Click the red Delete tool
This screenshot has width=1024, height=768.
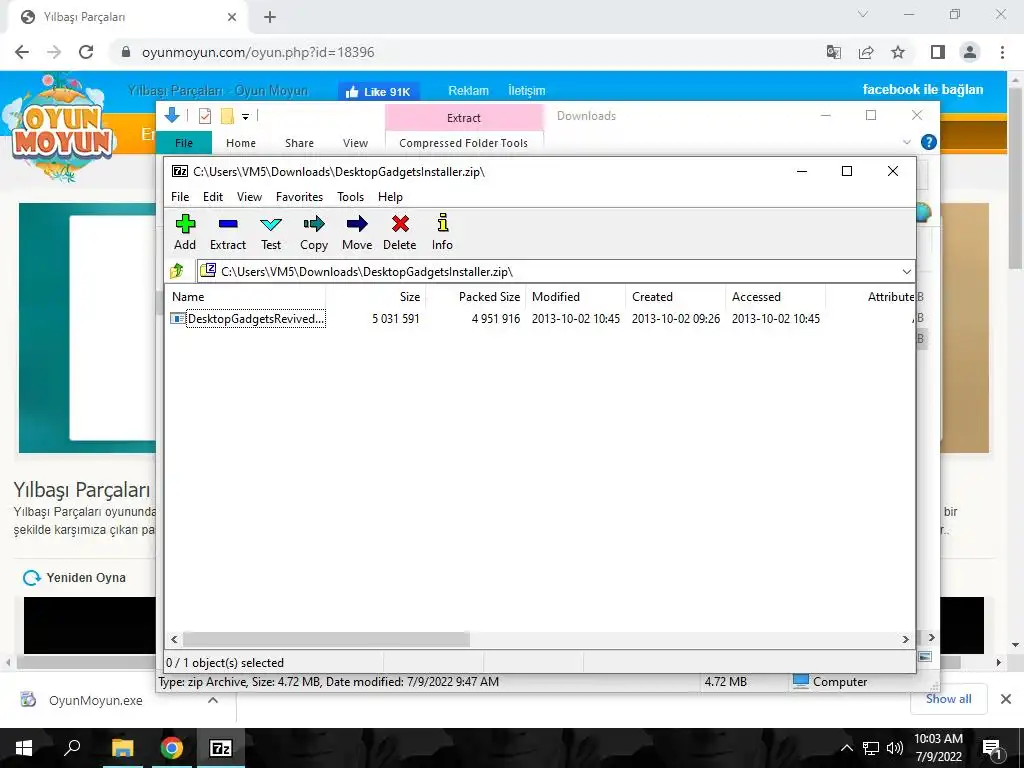400,232
